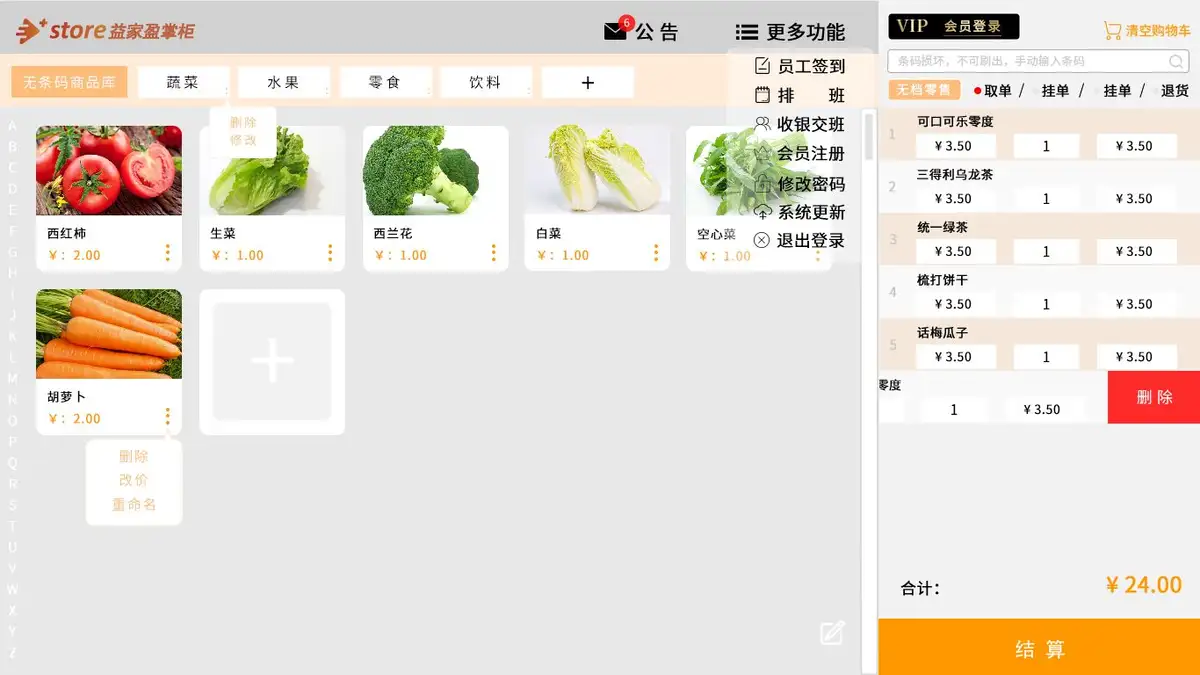Open three-dot menu on 胡萝卜 card

pyautogui.click(x=167, y=416)
